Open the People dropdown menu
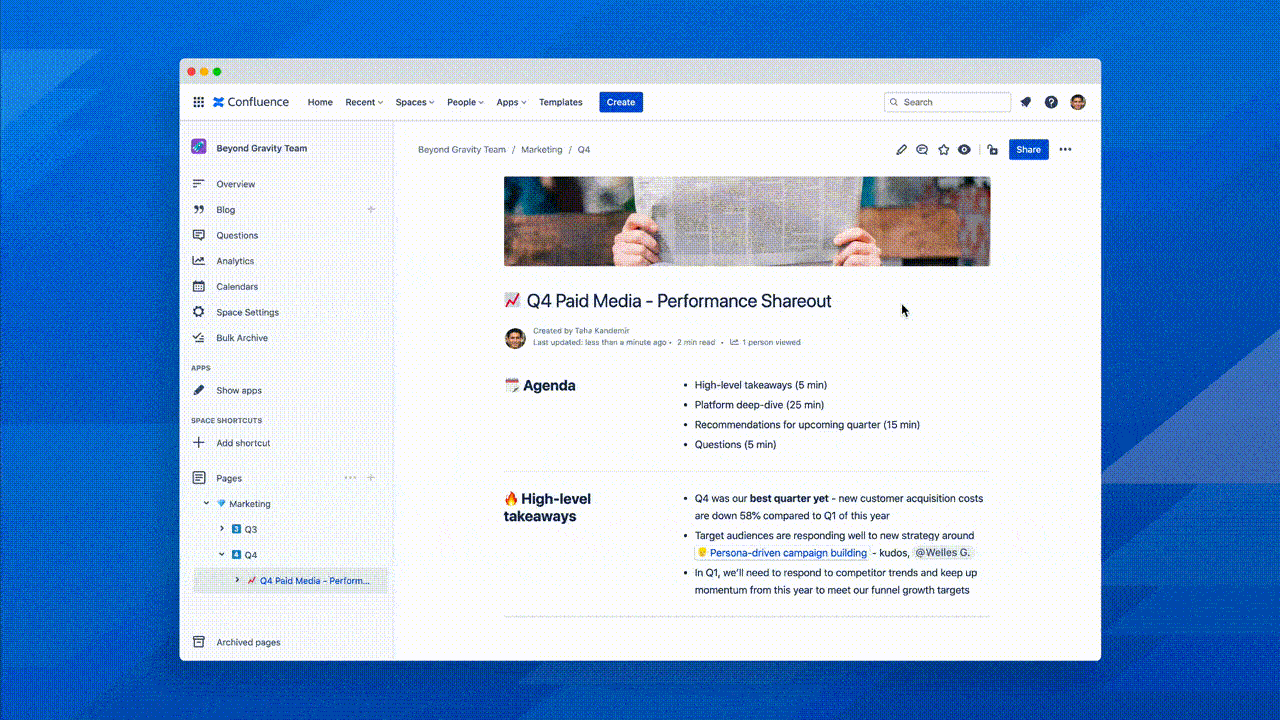Screen dimensions: 1280x720 tap(465, 102)
